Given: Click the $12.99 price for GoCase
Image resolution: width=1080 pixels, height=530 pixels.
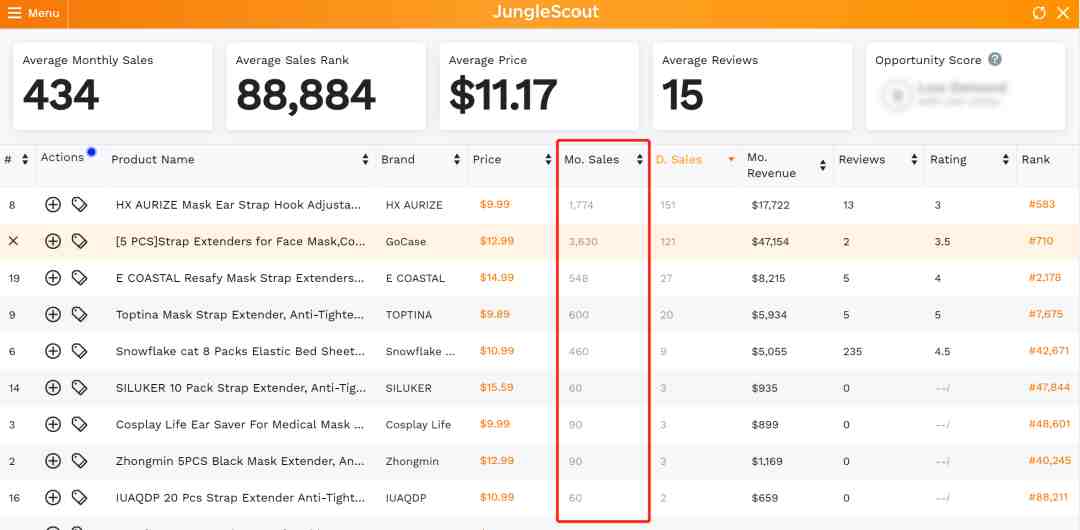Looking at the screenshot, I should [x=496, y=241].
